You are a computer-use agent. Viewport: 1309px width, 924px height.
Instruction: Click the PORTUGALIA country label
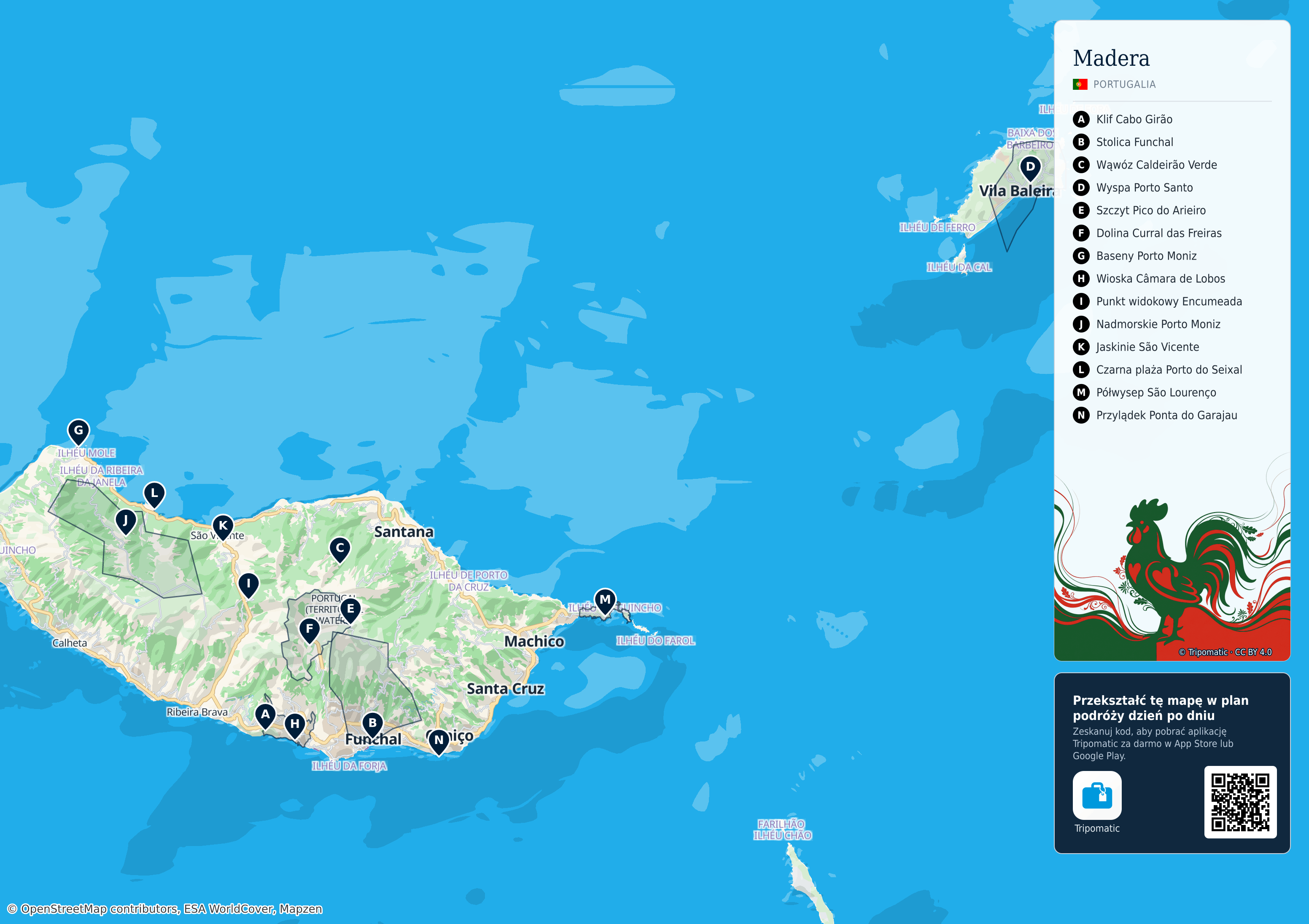(1124, 84)
